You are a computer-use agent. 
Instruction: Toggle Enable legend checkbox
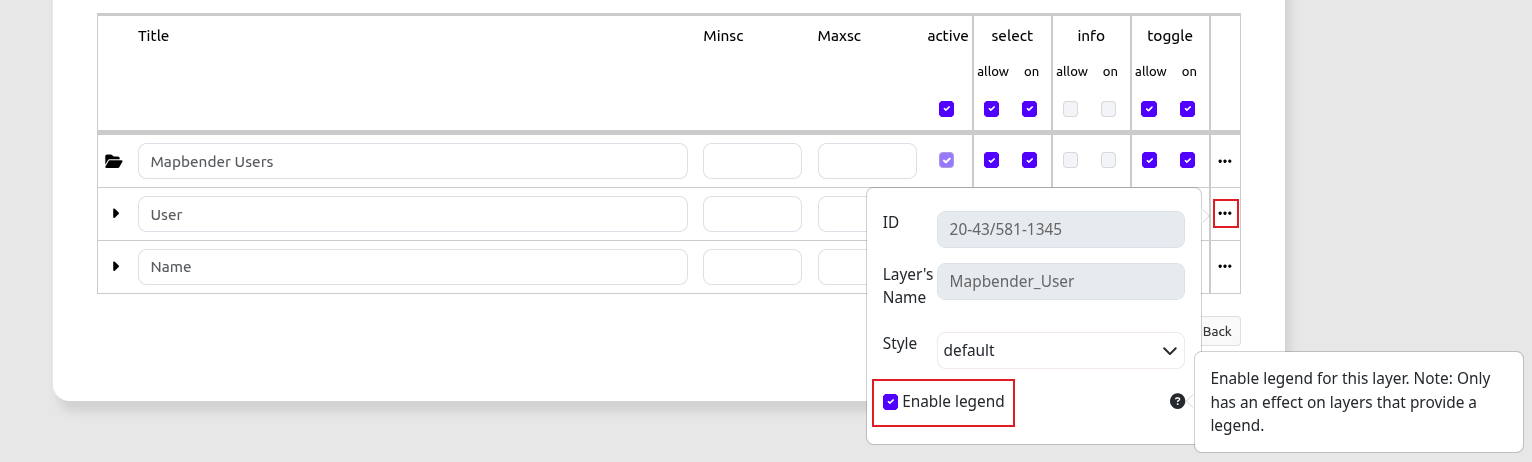tap(890, 402)
